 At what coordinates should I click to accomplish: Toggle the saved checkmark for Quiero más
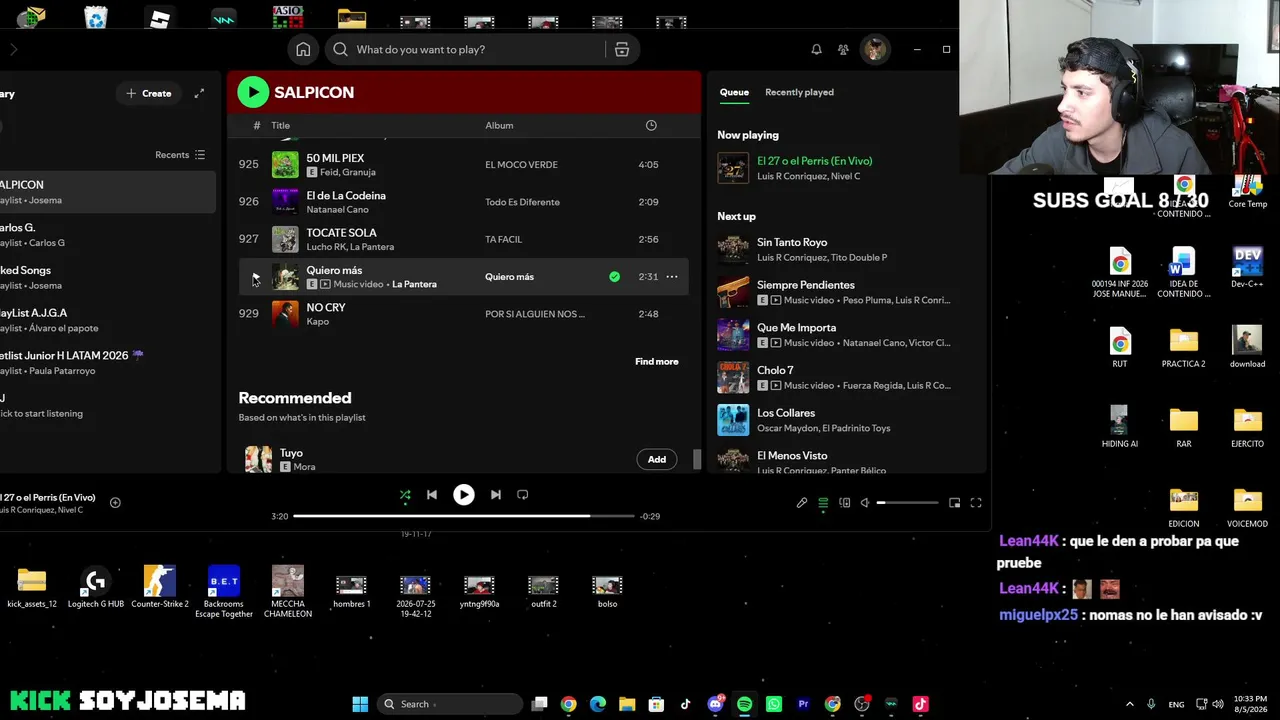(614, 277)
